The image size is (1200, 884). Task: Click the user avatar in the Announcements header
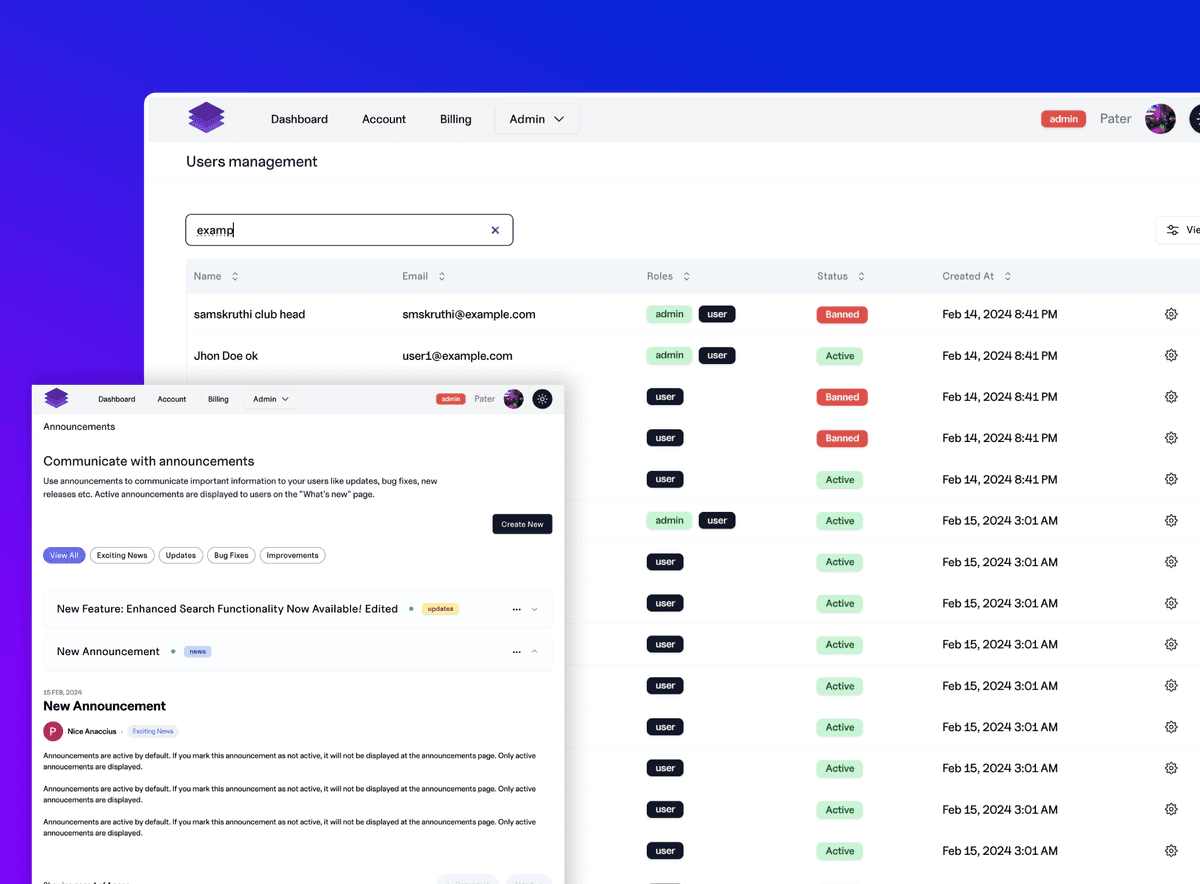(513, 399)
